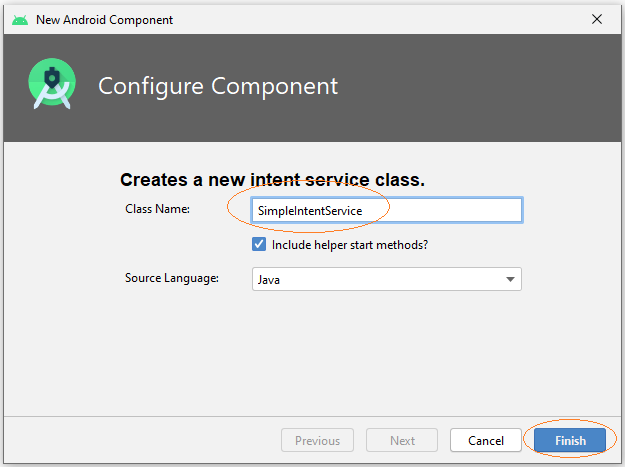625x467 pixels.
Task: Click the 'Configure Component' heading
Action: click(x=218, y=86)
